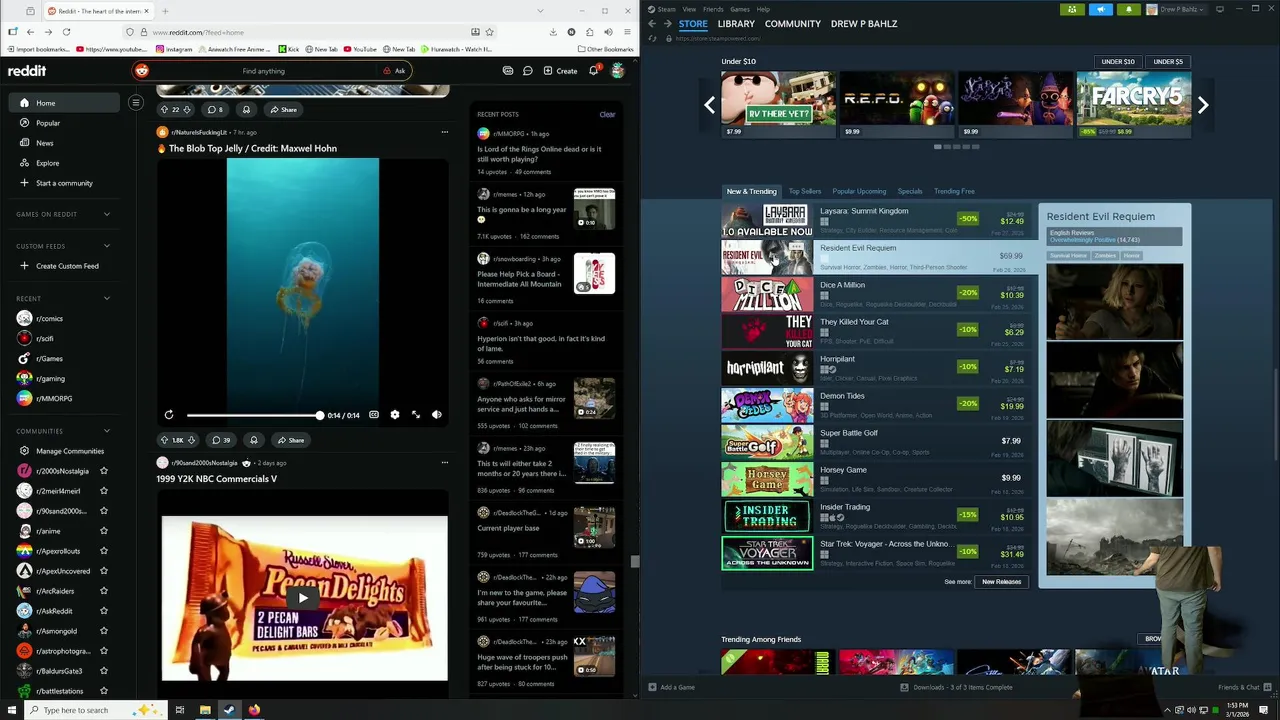Open overflow menu on Y2K NBC Commercials post
Viewport: 1280px width, 720px height.
(x=445, y=463)
